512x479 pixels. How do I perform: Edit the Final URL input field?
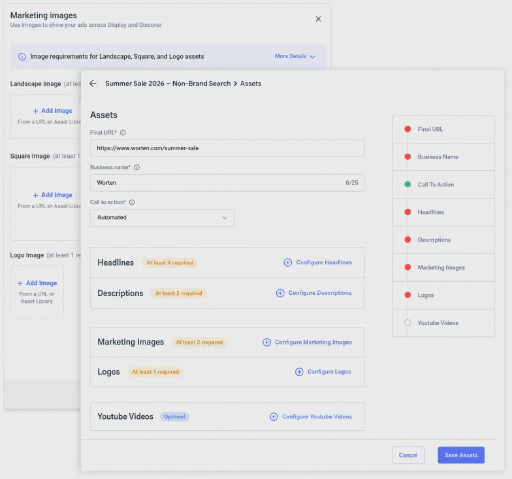coord(227,148)
